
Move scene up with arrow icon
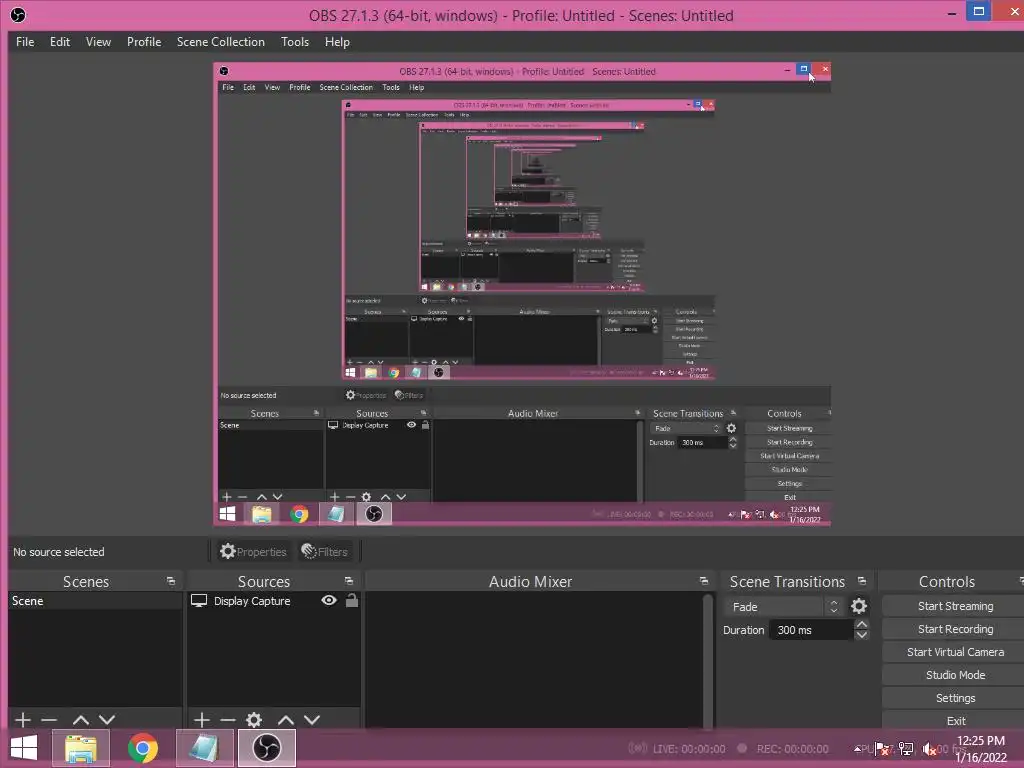click(x=80, y=720)
